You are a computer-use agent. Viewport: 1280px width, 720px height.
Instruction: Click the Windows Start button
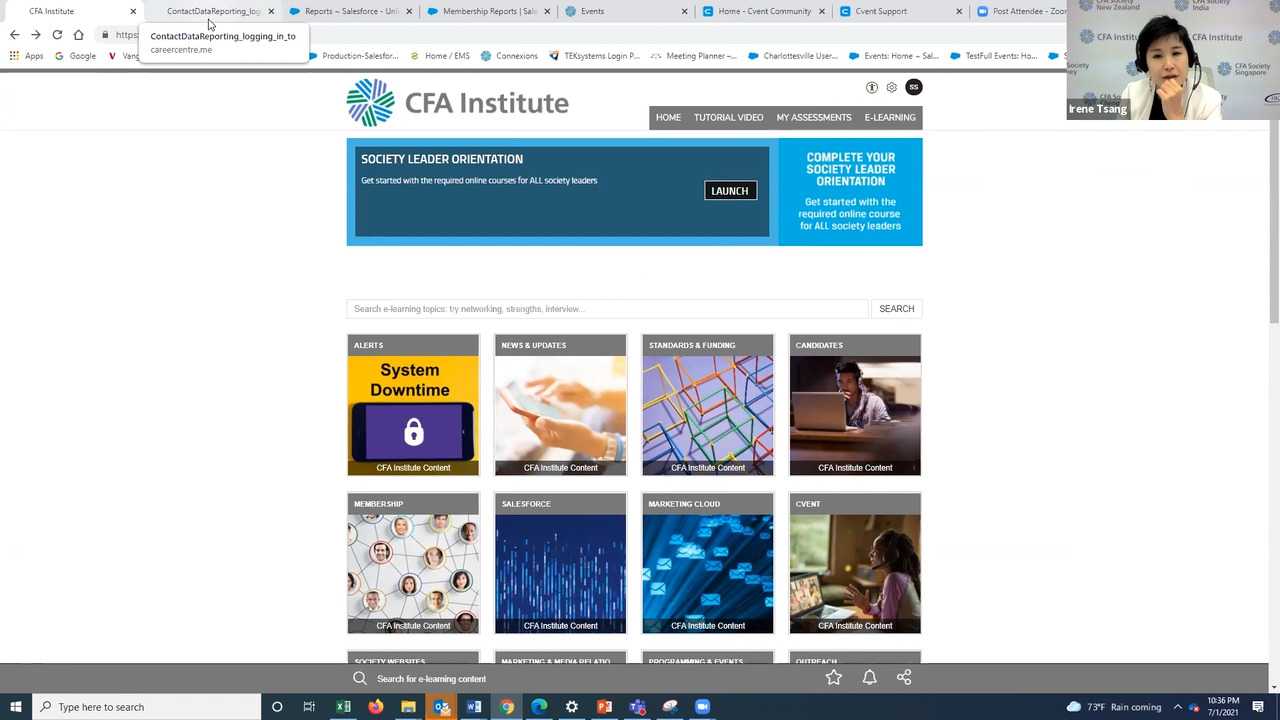(15, 707)
